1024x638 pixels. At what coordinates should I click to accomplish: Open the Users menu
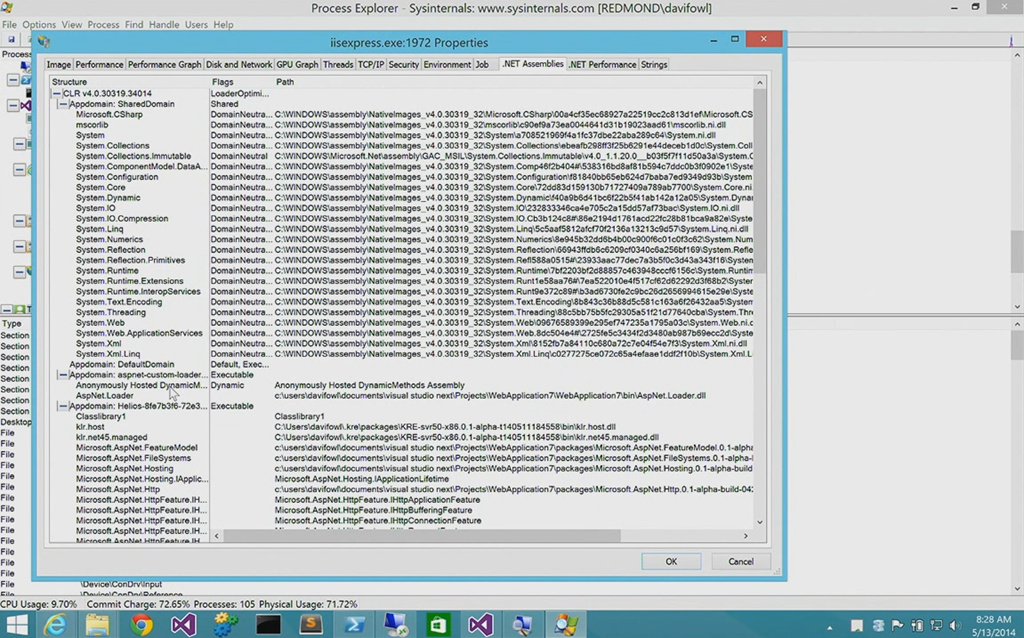click(196, 24)
